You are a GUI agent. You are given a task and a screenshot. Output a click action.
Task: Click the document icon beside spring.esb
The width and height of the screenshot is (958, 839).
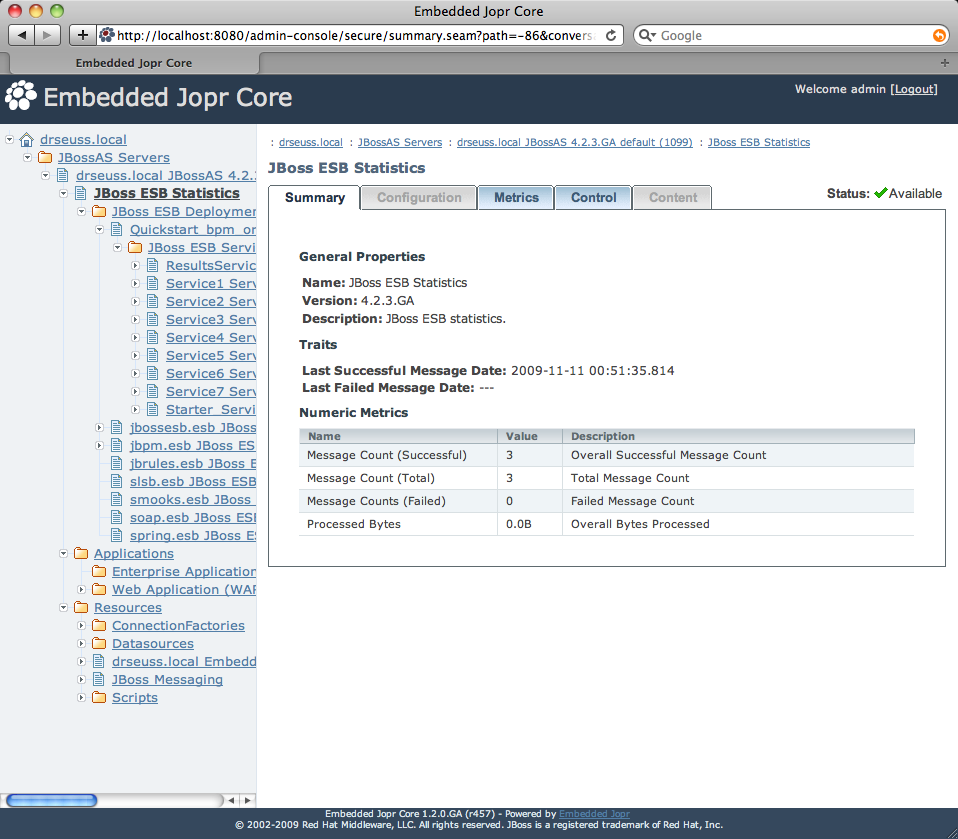(117, 535)
